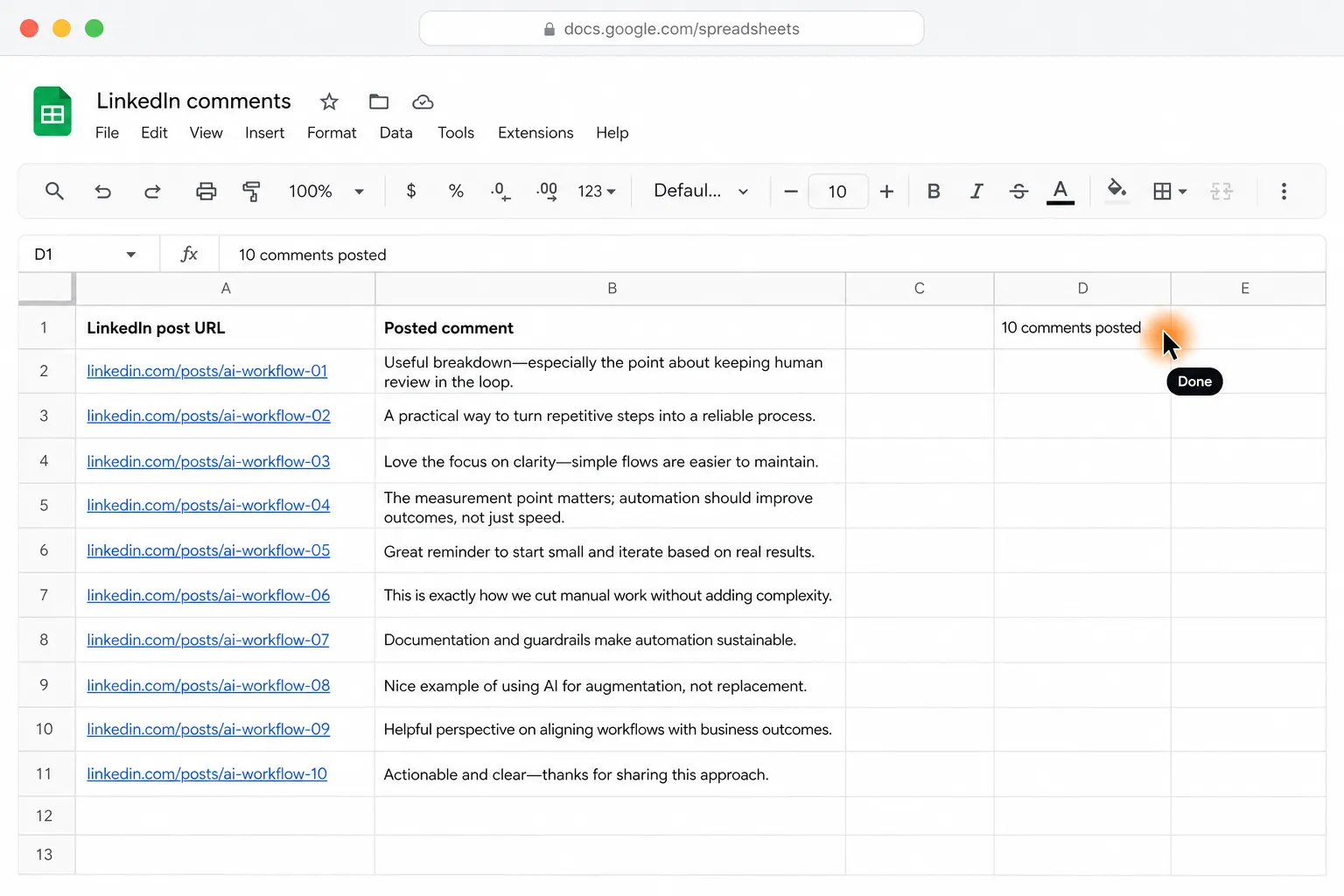Viewport: 1344px width, 896px height.
Task: Star the LinkedIn comments document
Action: click(x=329, y=101)
